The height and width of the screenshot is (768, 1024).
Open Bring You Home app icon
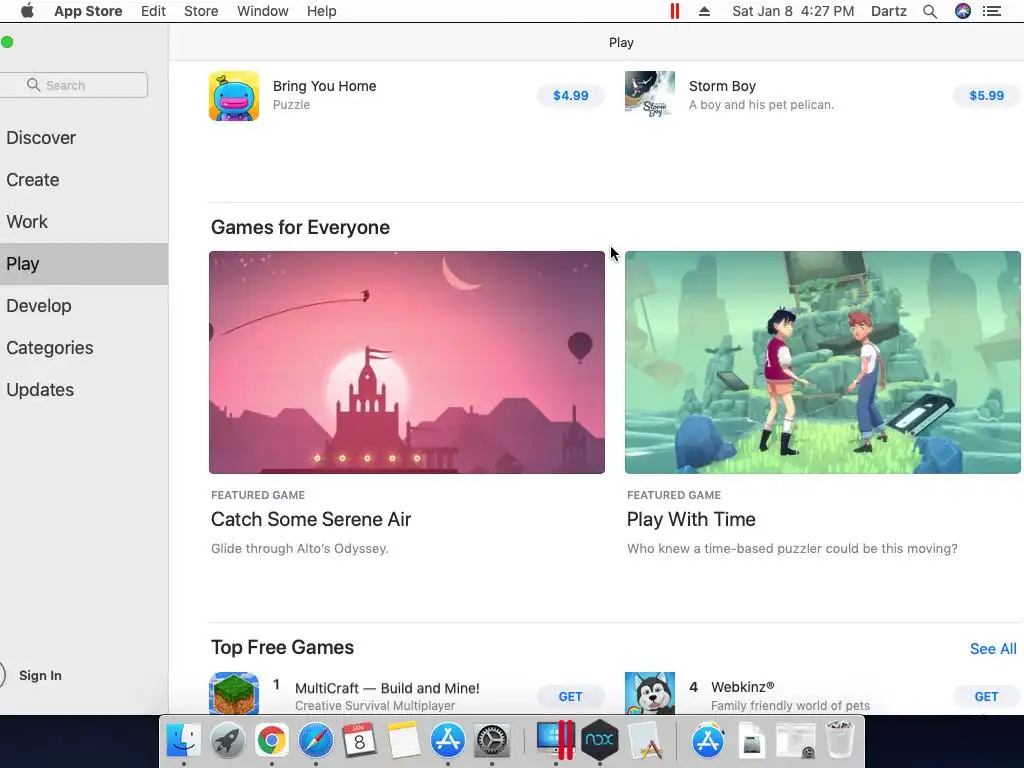(x=234, y=96)
